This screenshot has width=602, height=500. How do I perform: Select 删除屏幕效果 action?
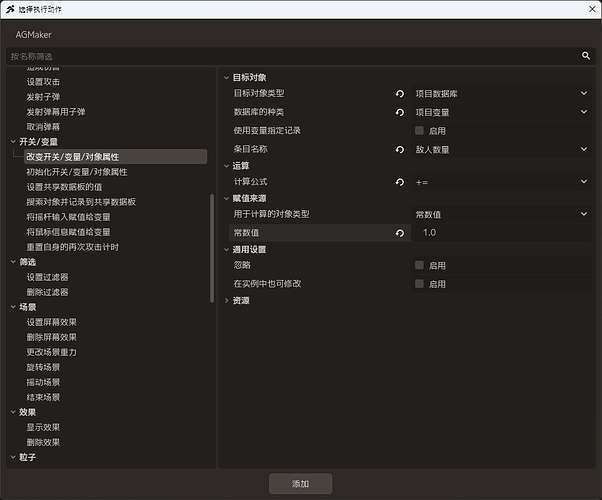51,337
